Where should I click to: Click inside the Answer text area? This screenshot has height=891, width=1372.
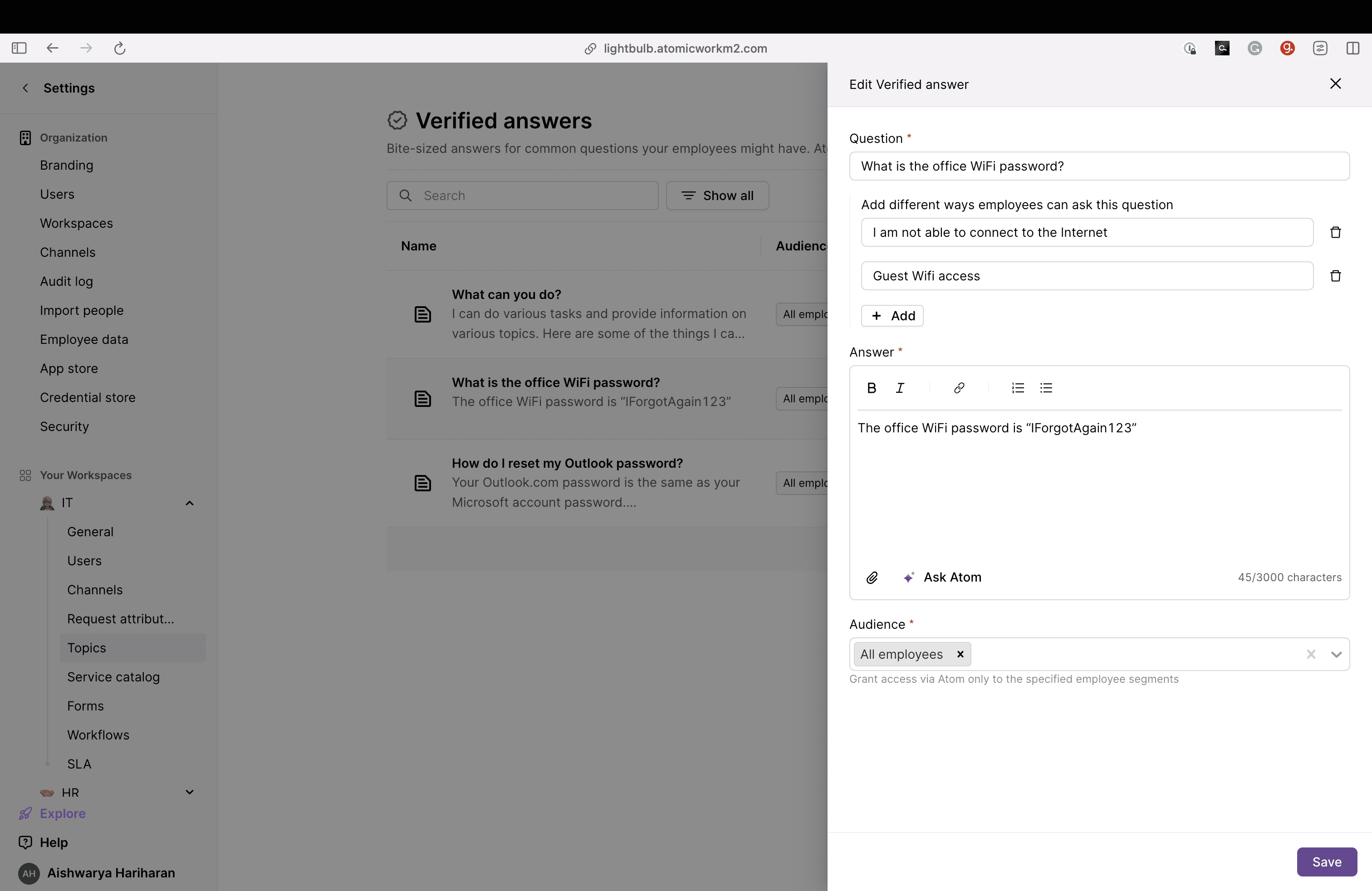tap(1099, 487)
